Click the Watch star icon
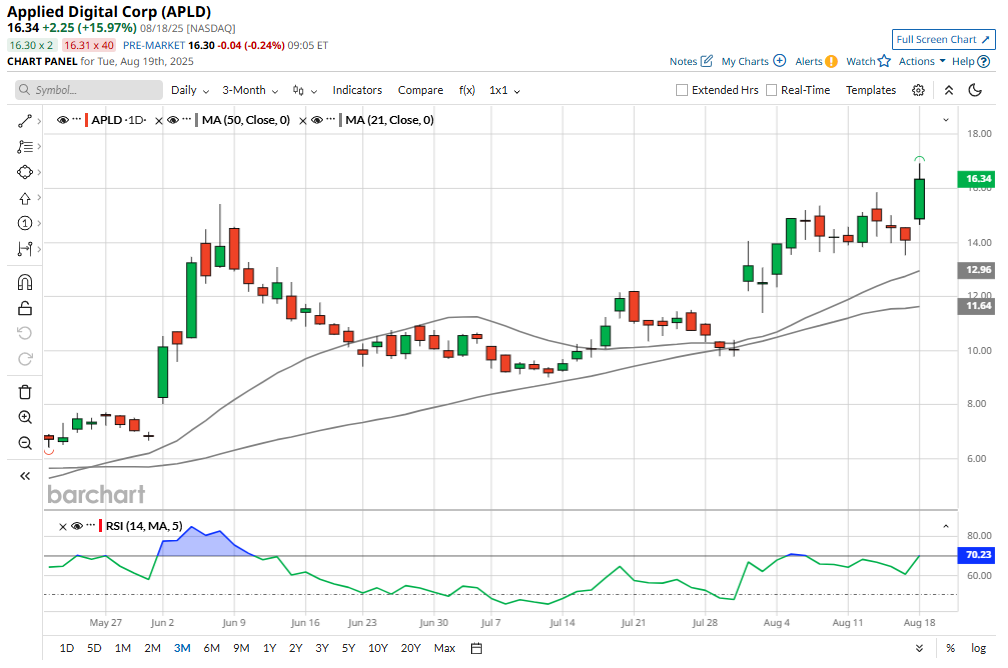The height and width of the screenshot is (668, 1008). tap(884, 60)
